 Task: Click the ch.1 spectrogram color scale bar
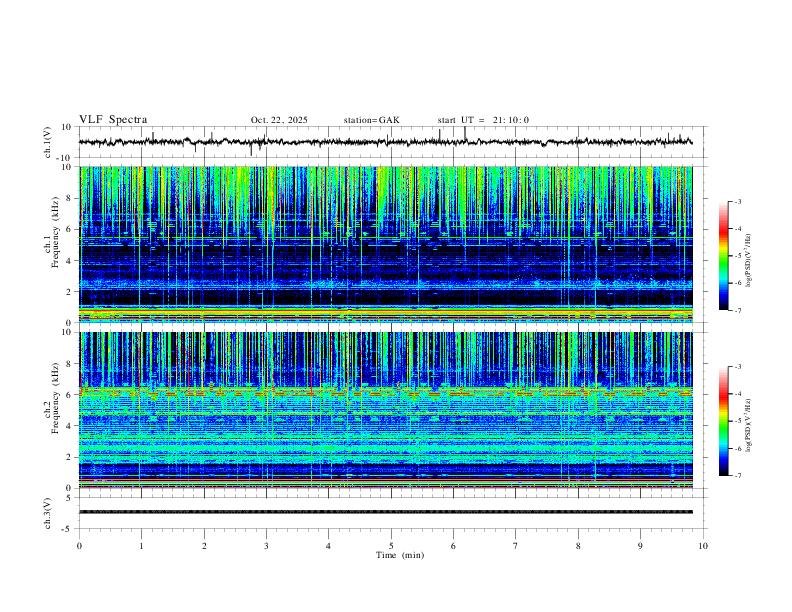[723, 256]
